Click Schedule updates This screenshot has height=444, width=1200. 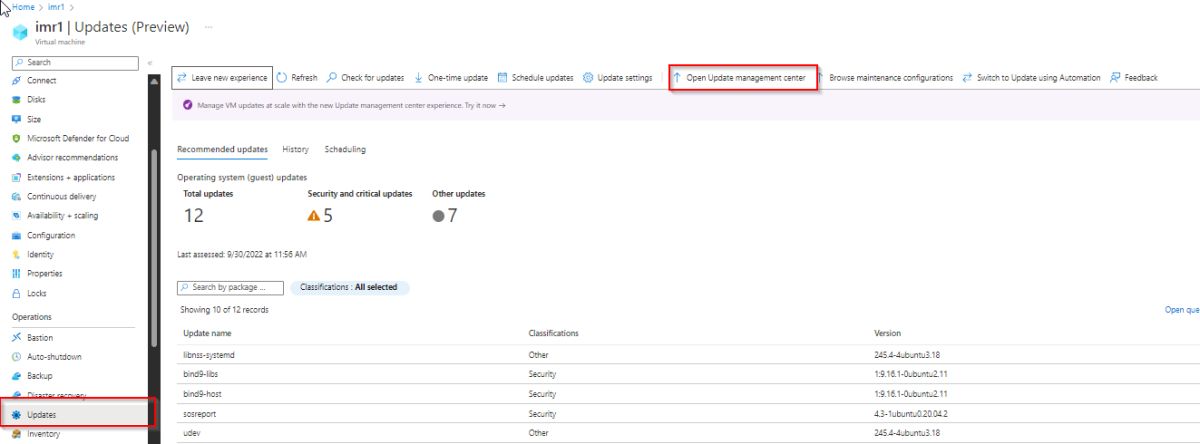pos(535,77)
